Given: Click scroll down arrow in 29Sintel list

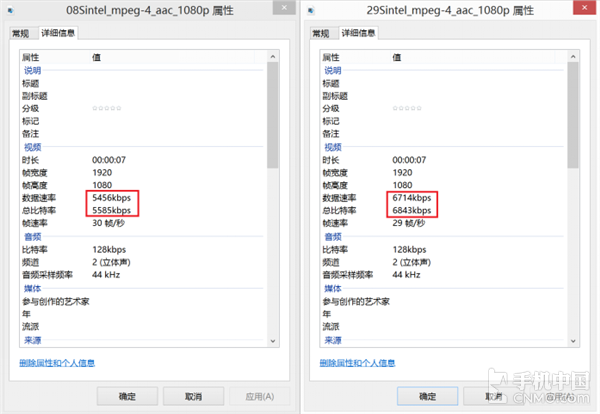Looking at the screenshot, I should 573,341.
